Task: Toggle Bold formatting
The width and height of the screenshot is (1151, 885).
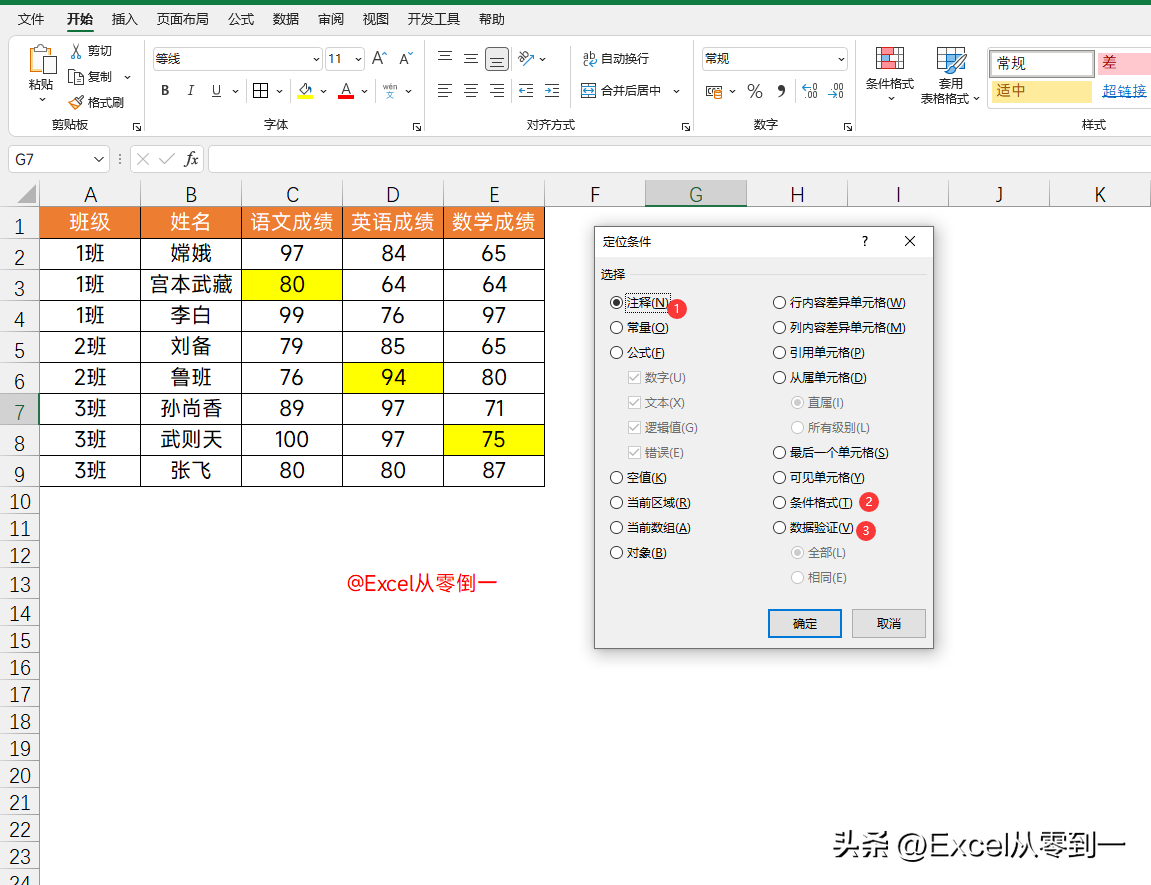Action: [165, 90]
